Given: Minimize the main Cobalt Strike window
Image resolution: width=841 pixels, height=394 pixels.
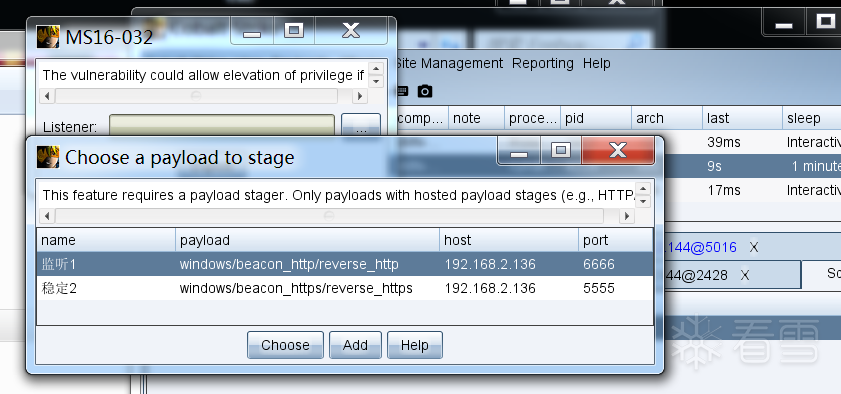Looking at the screenshot, I should 784,23.
